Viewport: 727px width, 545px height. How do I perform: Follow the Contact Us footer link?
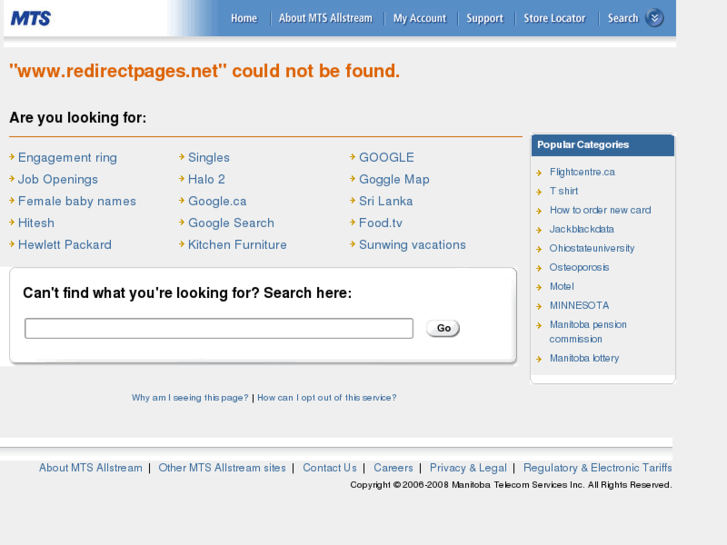[330, 468]
